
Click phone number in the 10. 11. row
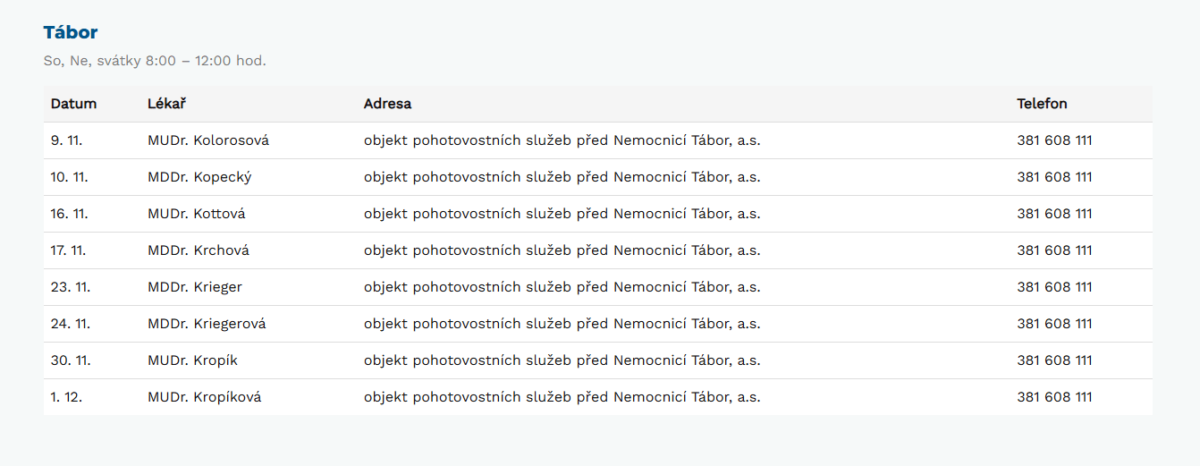pyautogui.click(x=1054, y=177)
